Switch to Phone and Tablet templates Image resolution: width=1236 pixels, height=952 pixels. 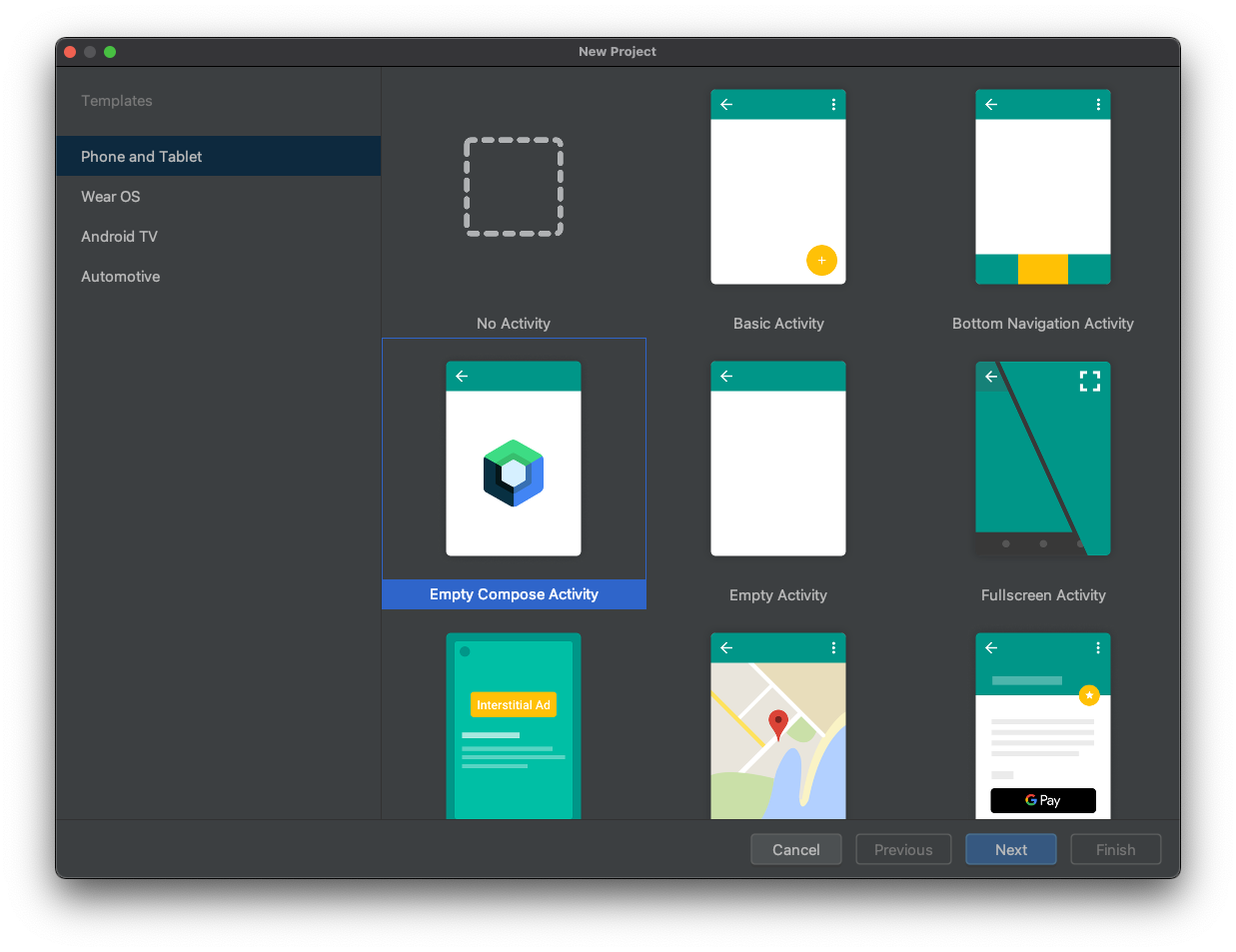coord(141,157)
